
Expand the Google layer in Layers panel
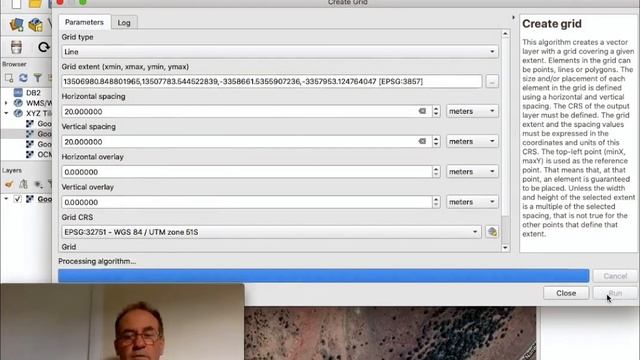(x=6, y=199)
